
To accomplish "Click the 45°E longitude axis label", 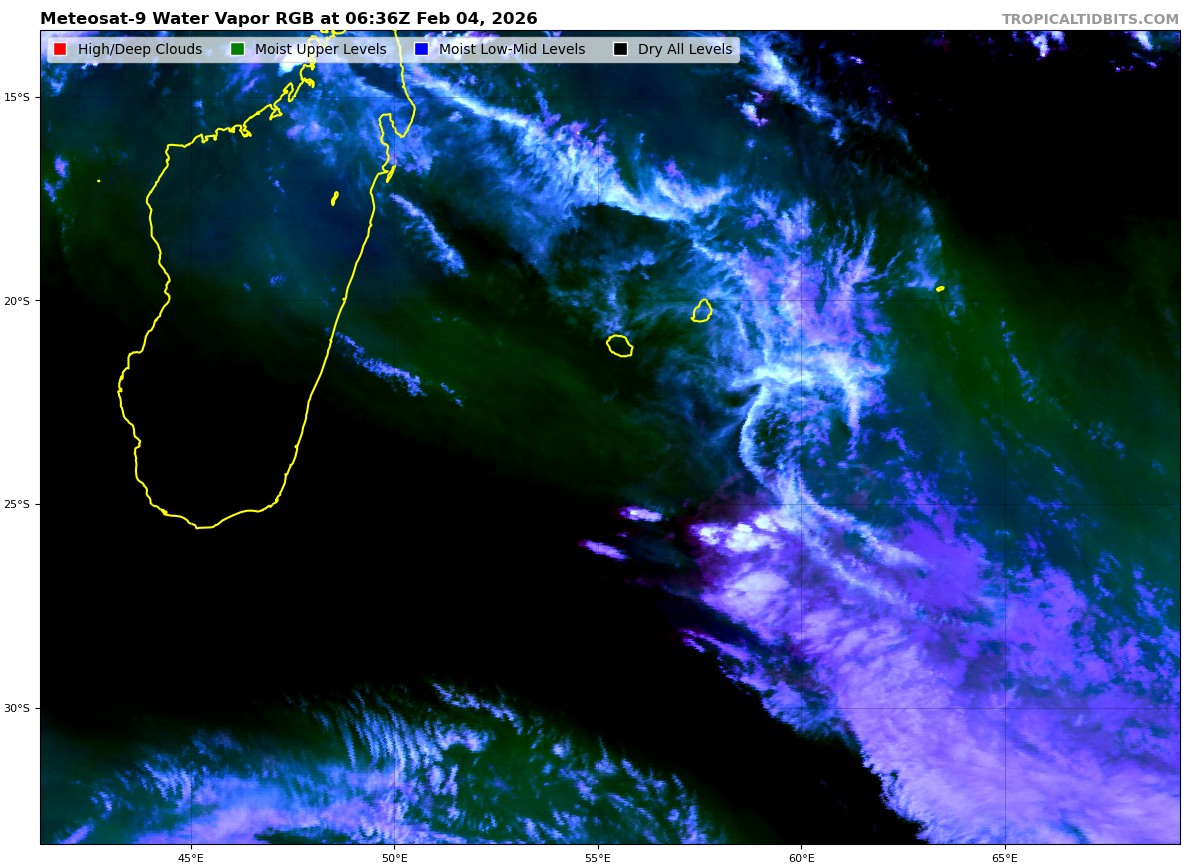I will pos(190,857).
